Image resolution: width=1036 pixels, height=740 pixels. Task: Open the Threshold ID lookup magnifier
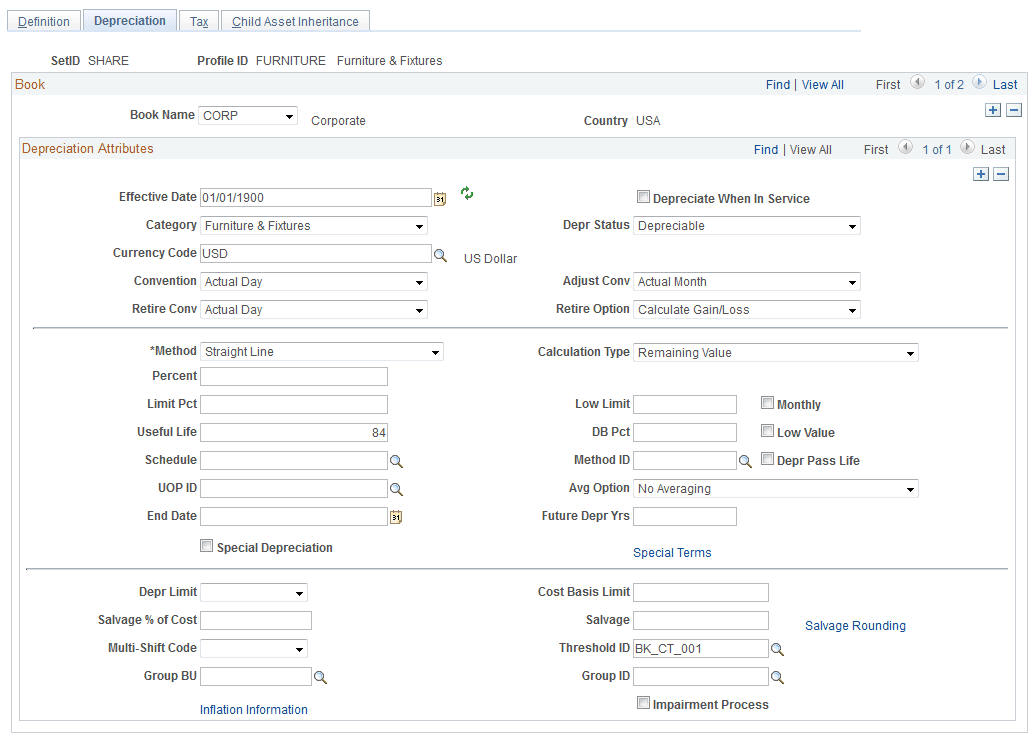point(778,649)
